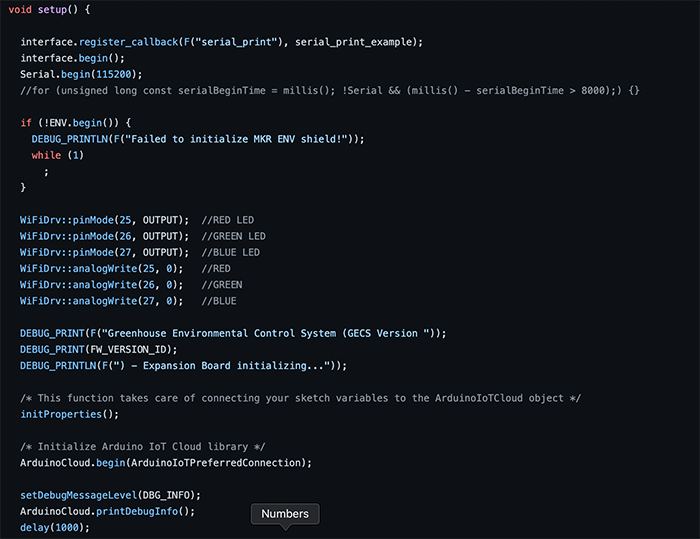
Task: Click the //GREEN LED comment
Action: click(233, 236)
